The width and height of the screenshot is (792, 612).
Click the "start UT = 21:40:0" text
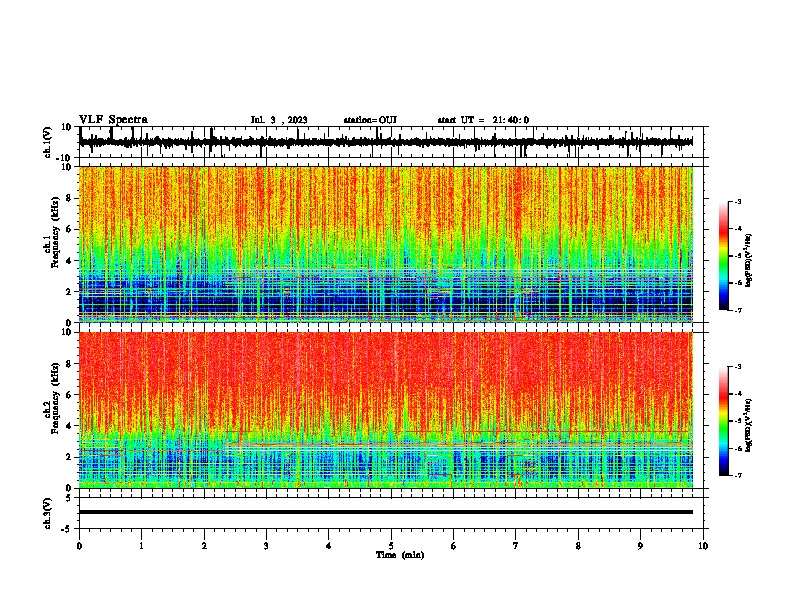[483, 120]
